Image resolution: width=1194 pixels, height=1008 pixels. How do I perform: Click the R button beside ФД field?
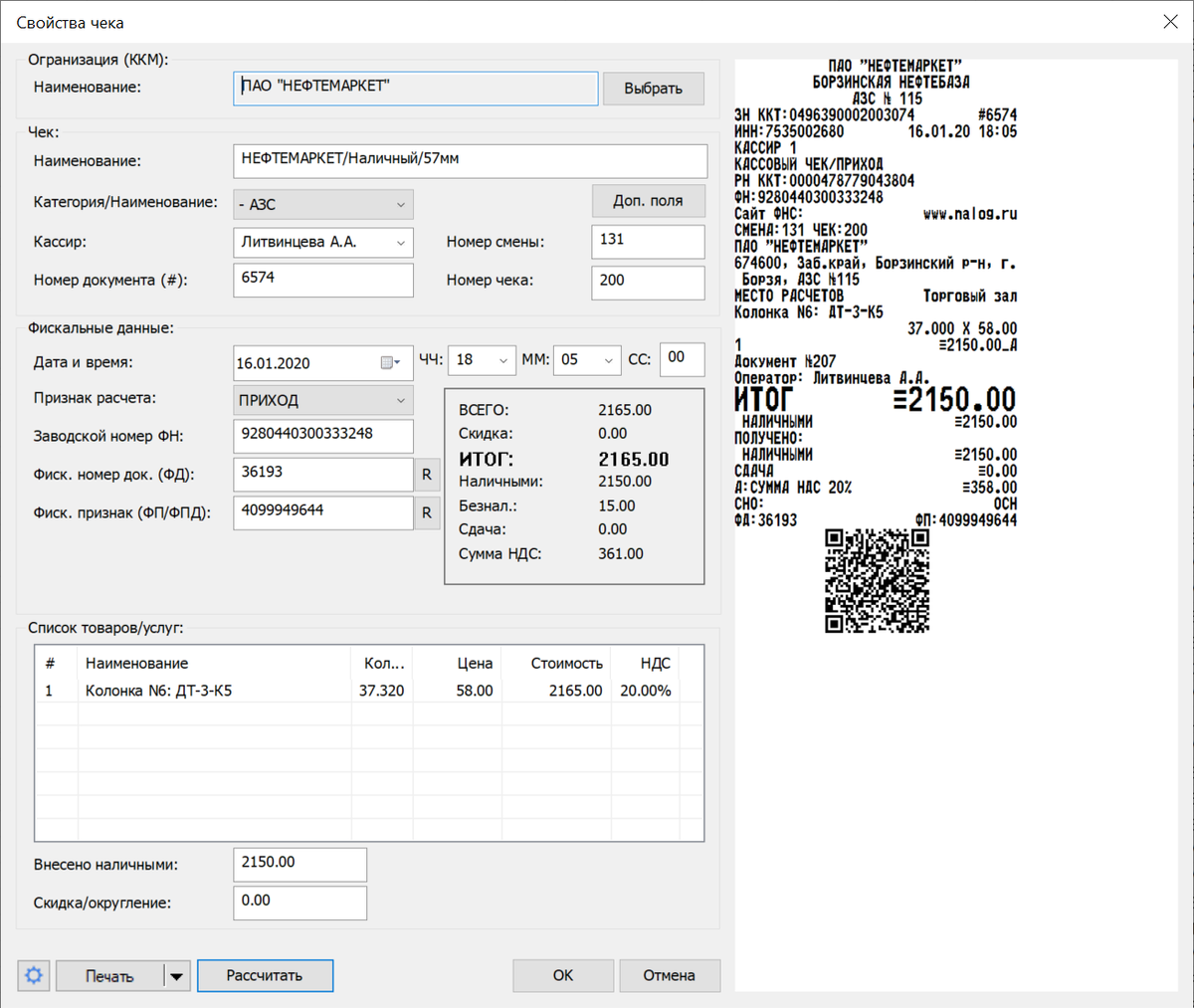(427, 475)
